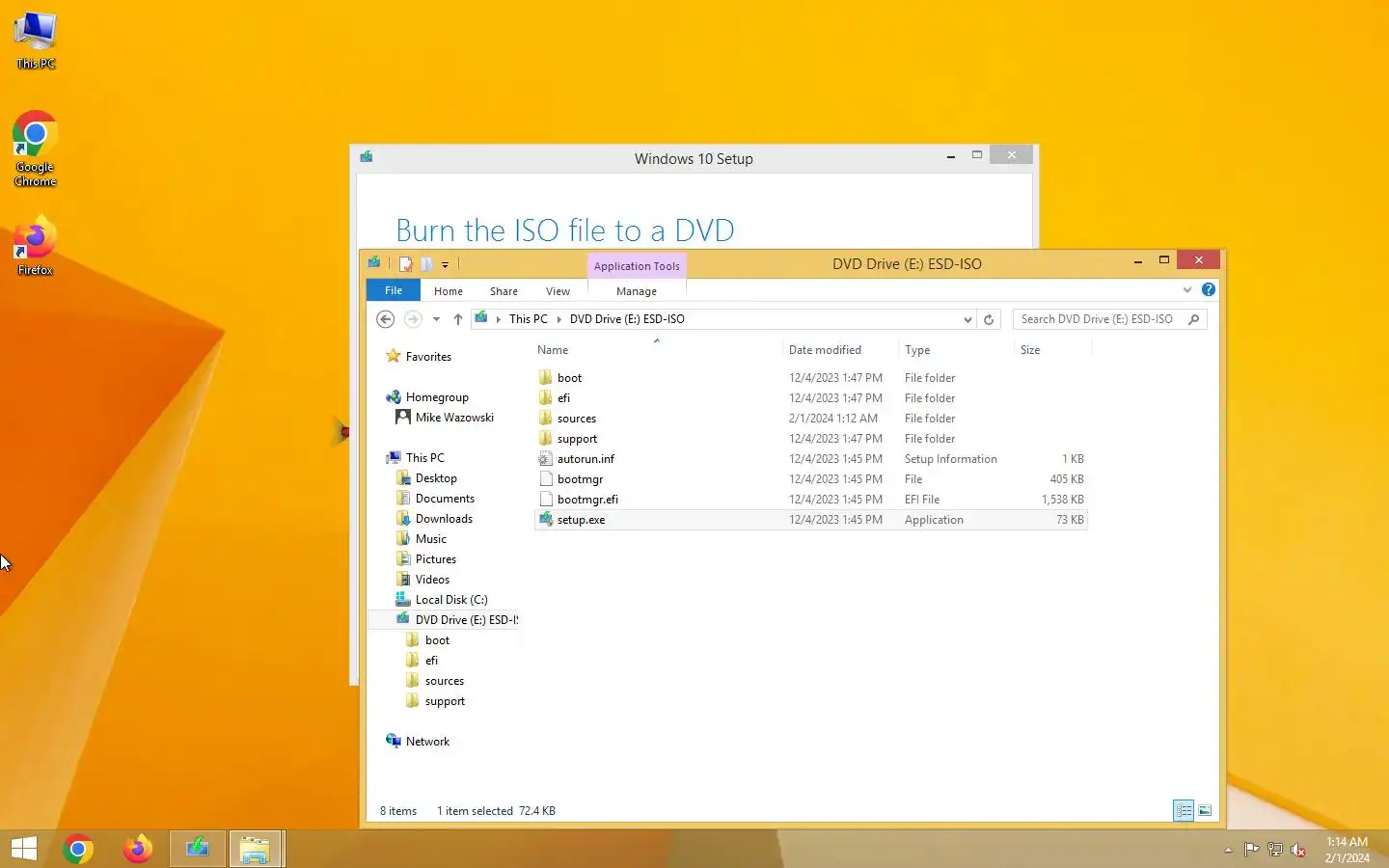This screenshot has width=1389, height=868.
Task: Expand the ribbon with the chevron
Action: click(x=1187, y=290)
